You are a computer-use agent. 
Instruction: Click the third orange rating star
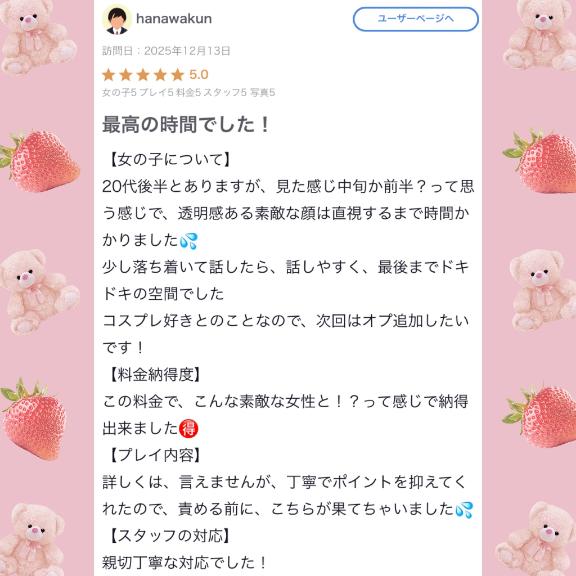point(143,75)
